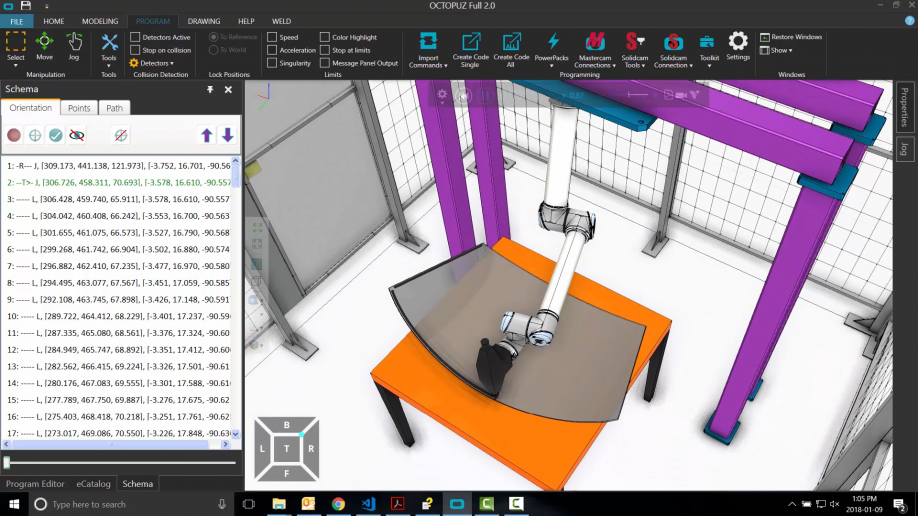
Task: Run Create Code All
Action: pyautogui.click(x=511, y=50)
